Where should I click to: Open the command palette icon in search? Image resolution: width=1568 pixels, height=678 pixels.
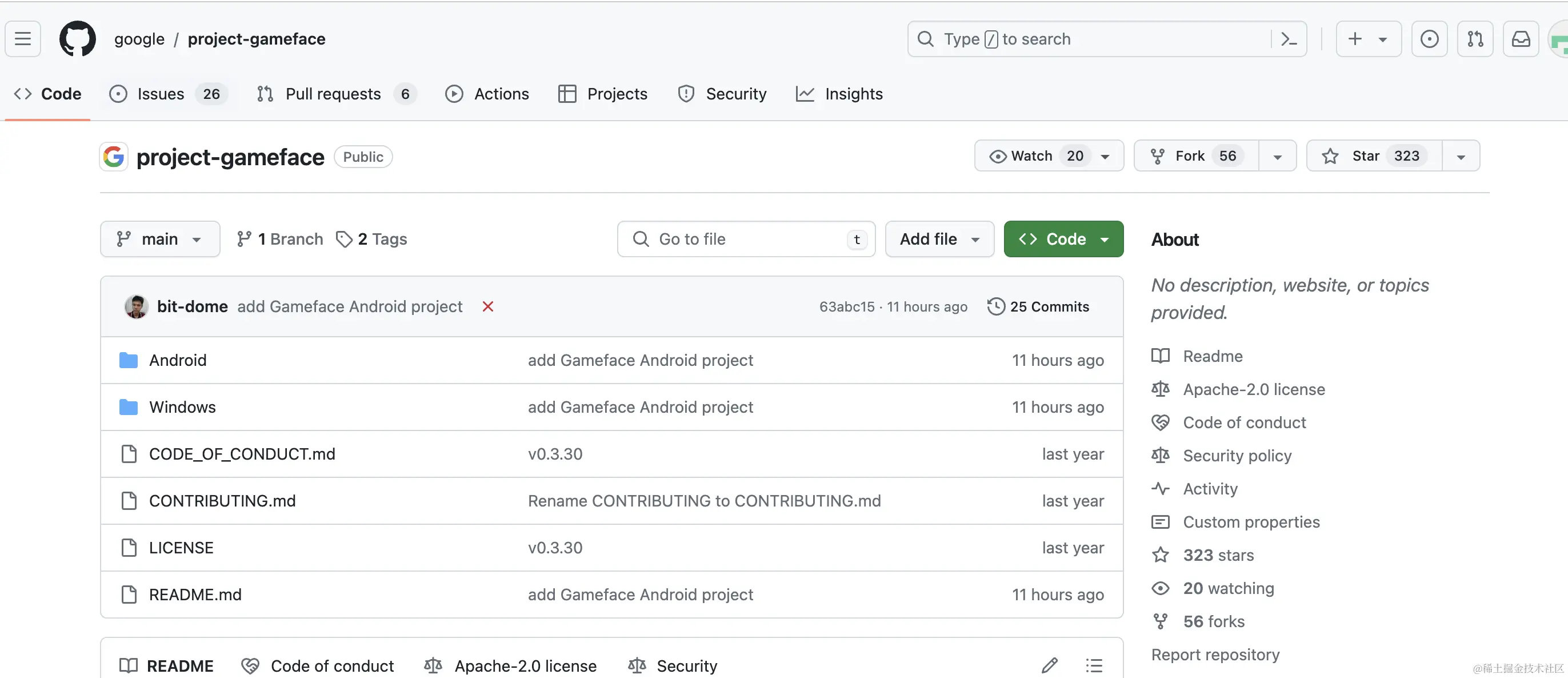tap(1289, 39)
